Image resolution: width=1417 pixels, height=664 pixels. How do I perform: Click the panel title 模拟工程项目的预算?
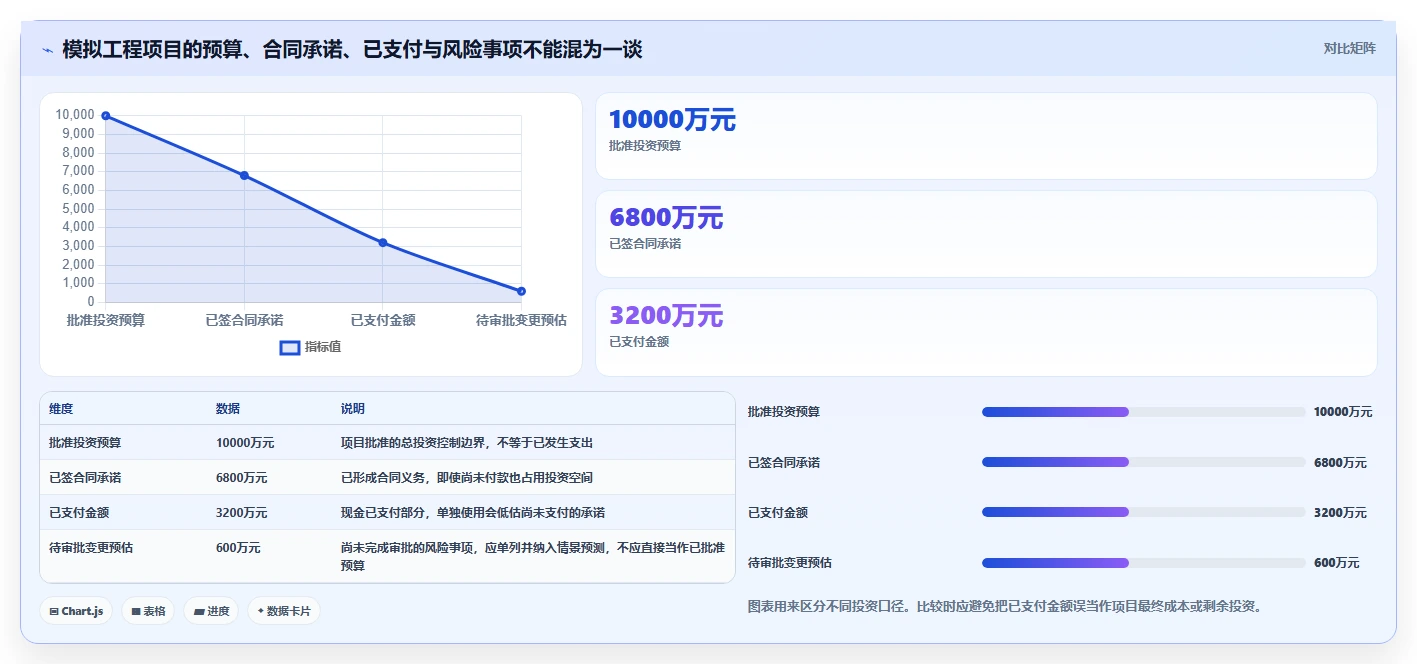352,49
